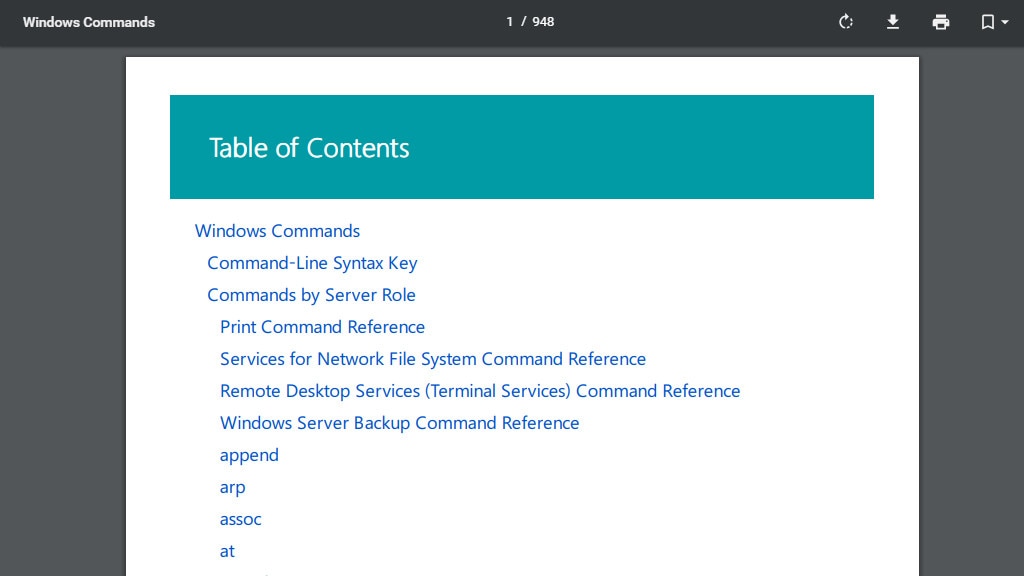The width and height of the screenshot is (1024, 576).
Task: Rotate the PDF clockwise
Action: (846, 22)
